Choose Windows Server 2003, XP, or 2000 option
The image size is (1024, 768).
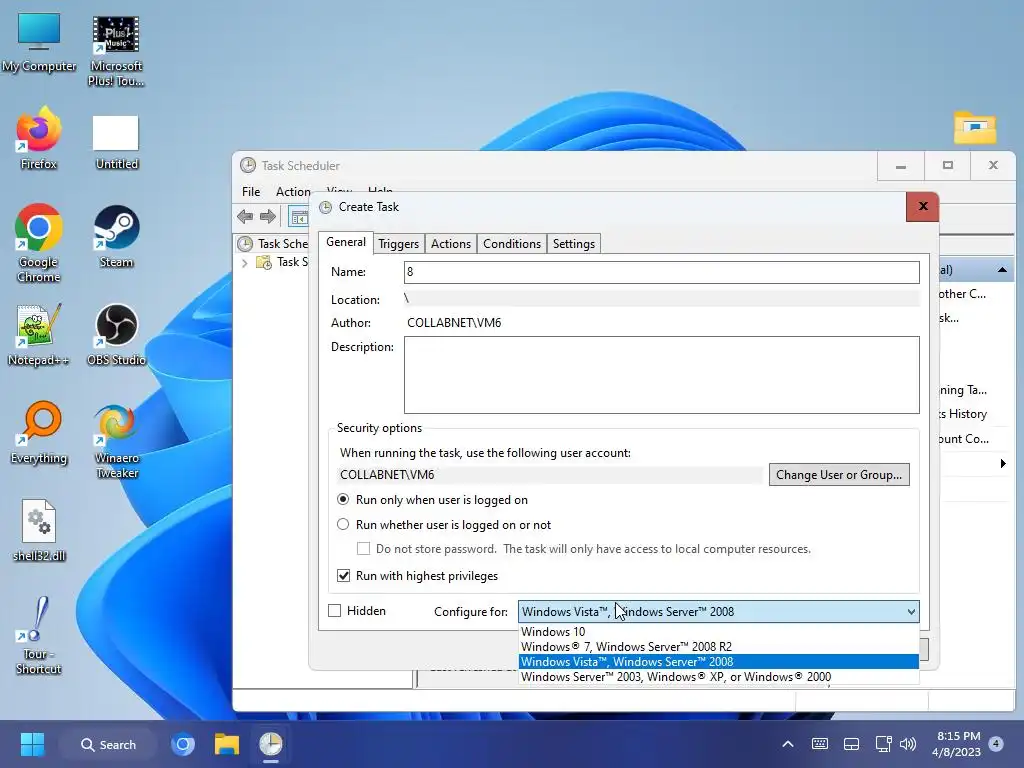(718, 677)
